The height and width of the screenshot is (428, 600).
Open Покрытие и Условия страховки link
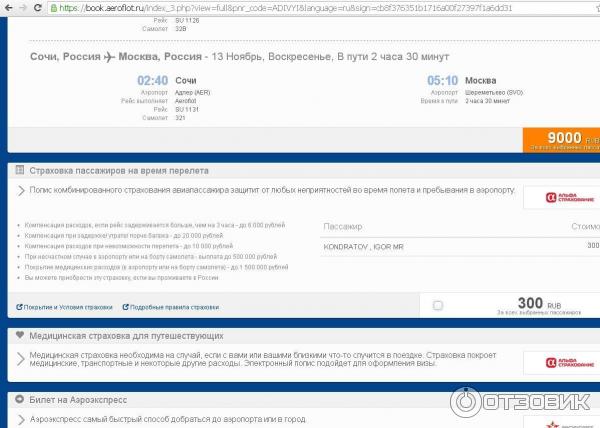click(x=68, y=307)
